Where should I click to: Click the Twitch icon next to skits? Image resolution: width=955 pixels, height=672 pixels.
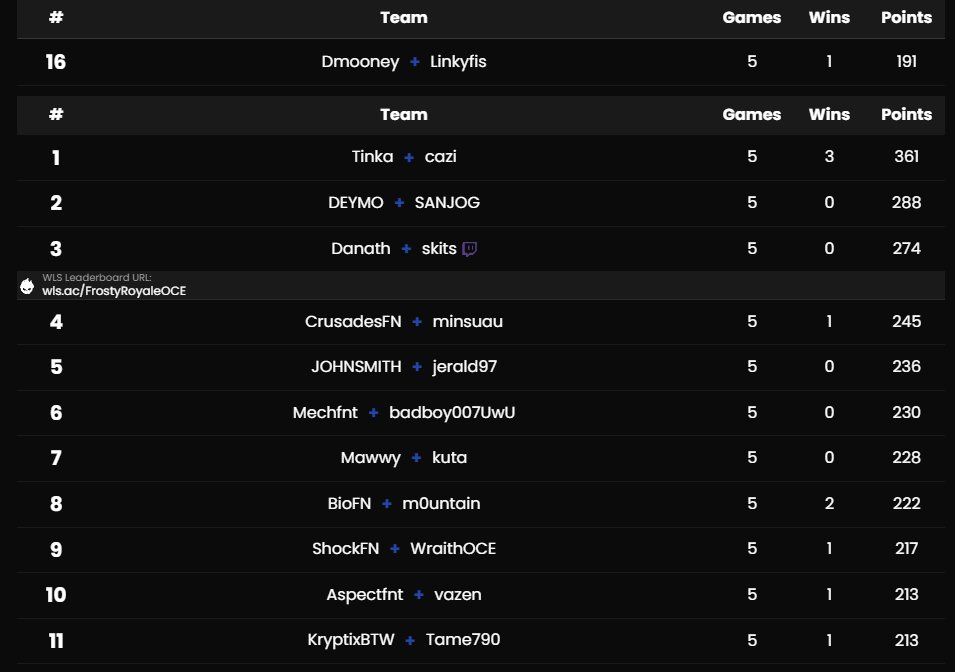click(x=470, y=249)
